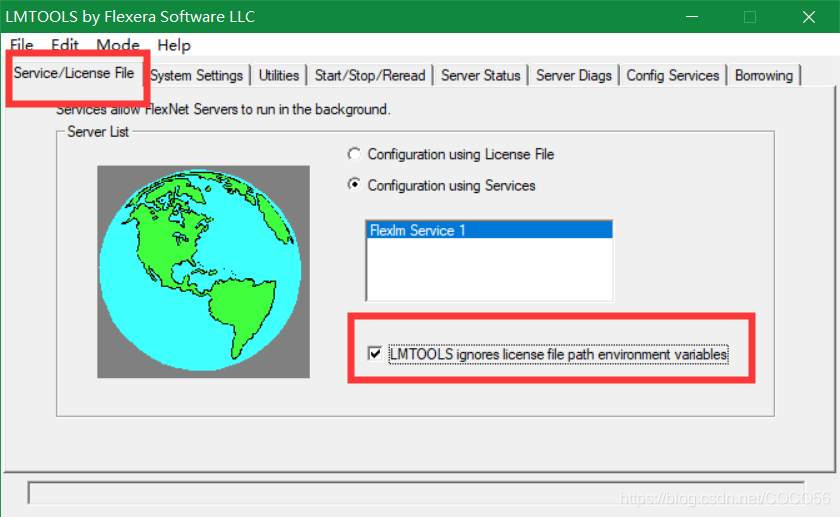The width and height of the screenshot is (840, 517).
Task: Open the Edit menu
Action: coord(65,45)
